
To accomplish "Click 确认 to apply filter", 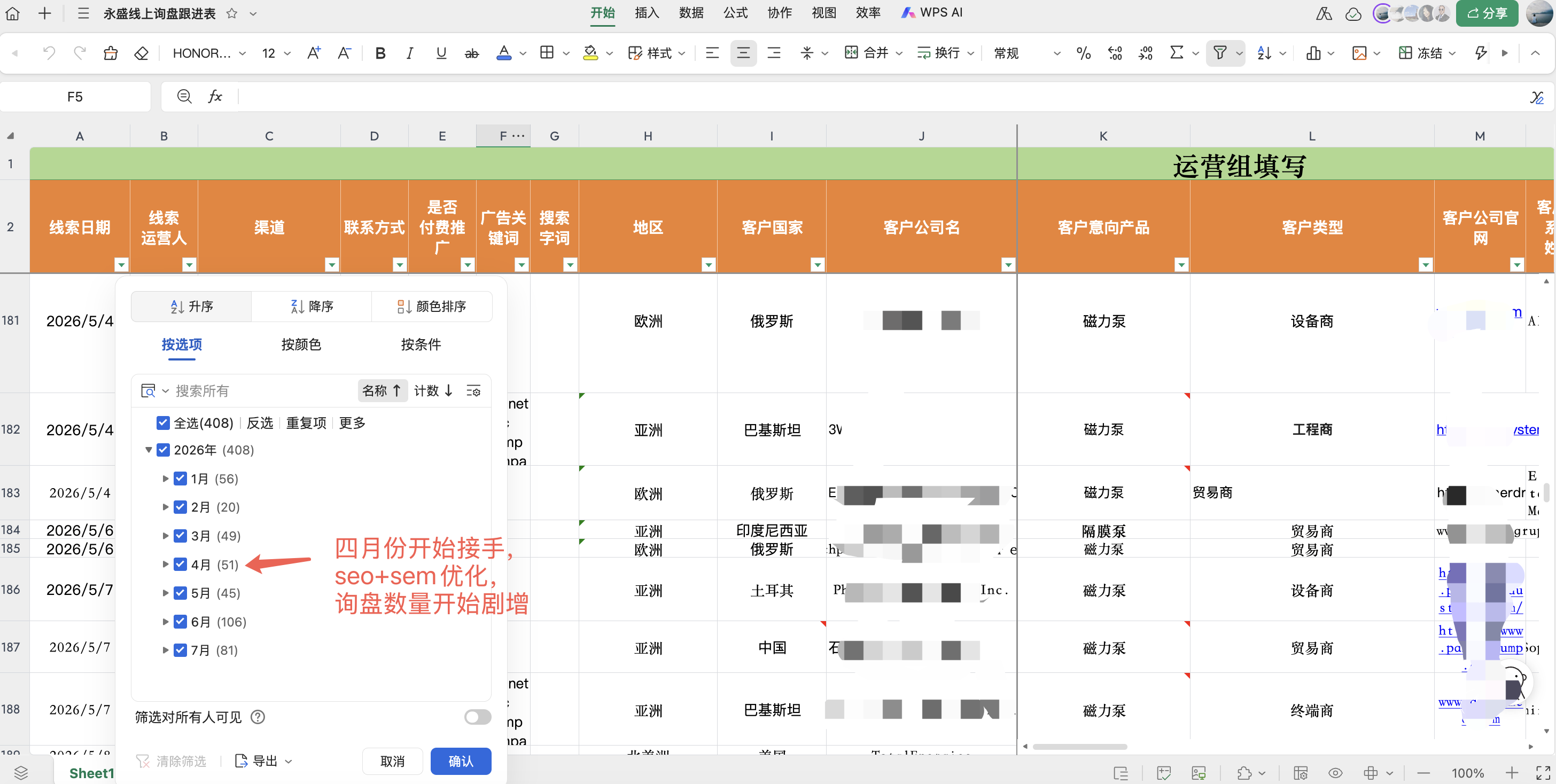I will [461, 761].
